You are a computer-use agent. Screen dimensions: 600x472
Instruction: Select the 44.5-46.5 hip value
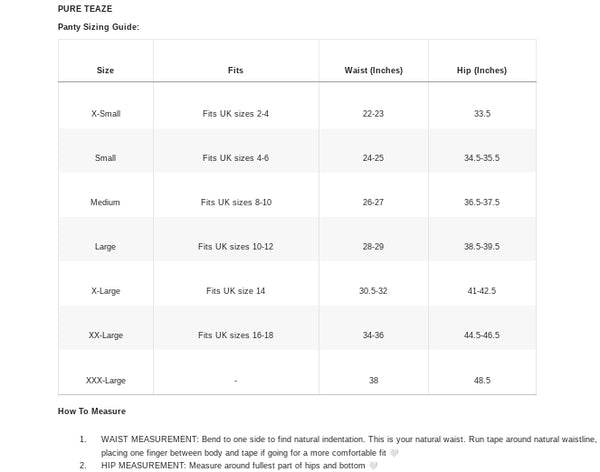[482, 335]
